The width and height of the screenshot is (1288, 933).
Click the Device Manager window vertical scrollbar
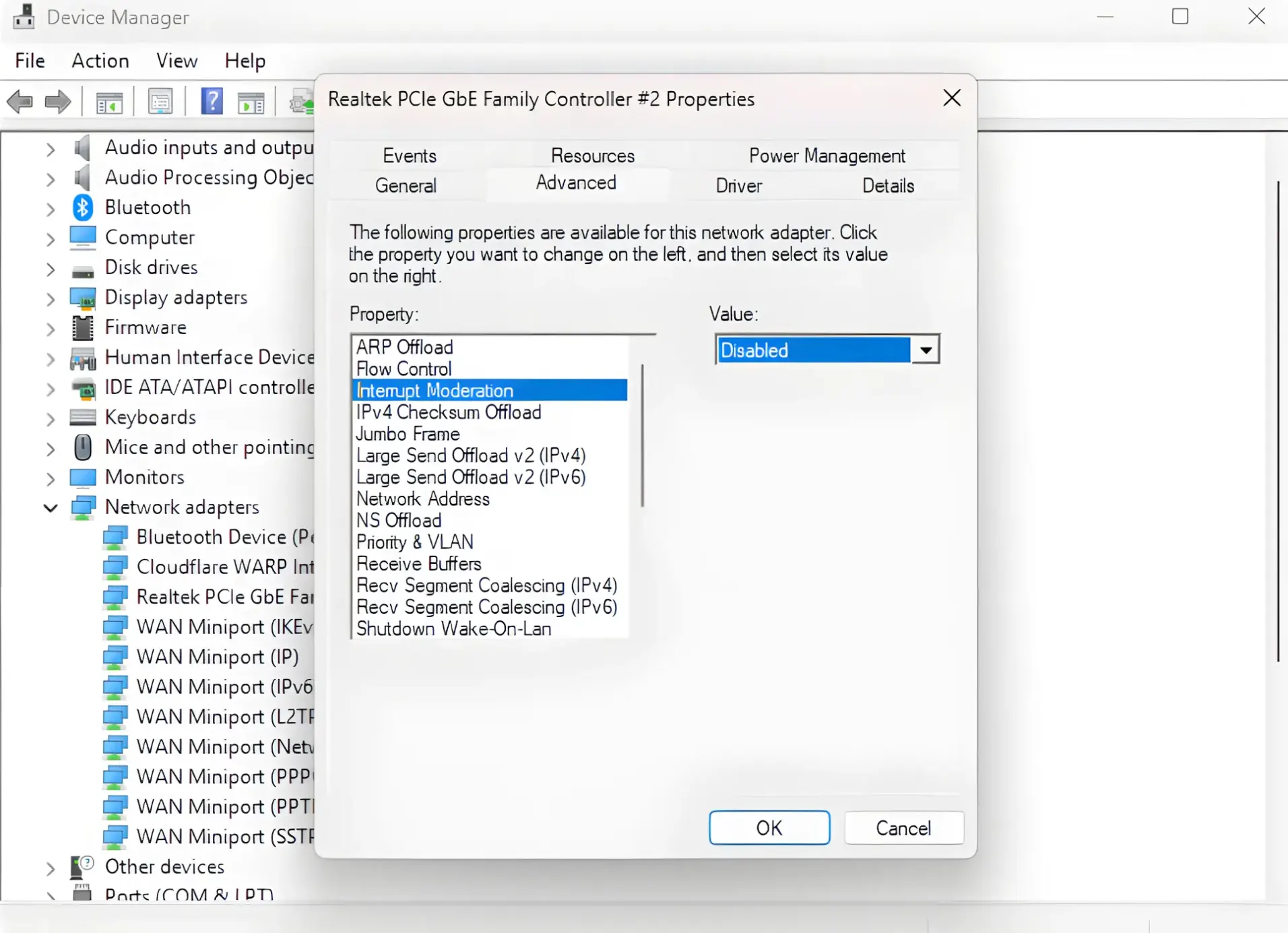tap(1278, 421)
